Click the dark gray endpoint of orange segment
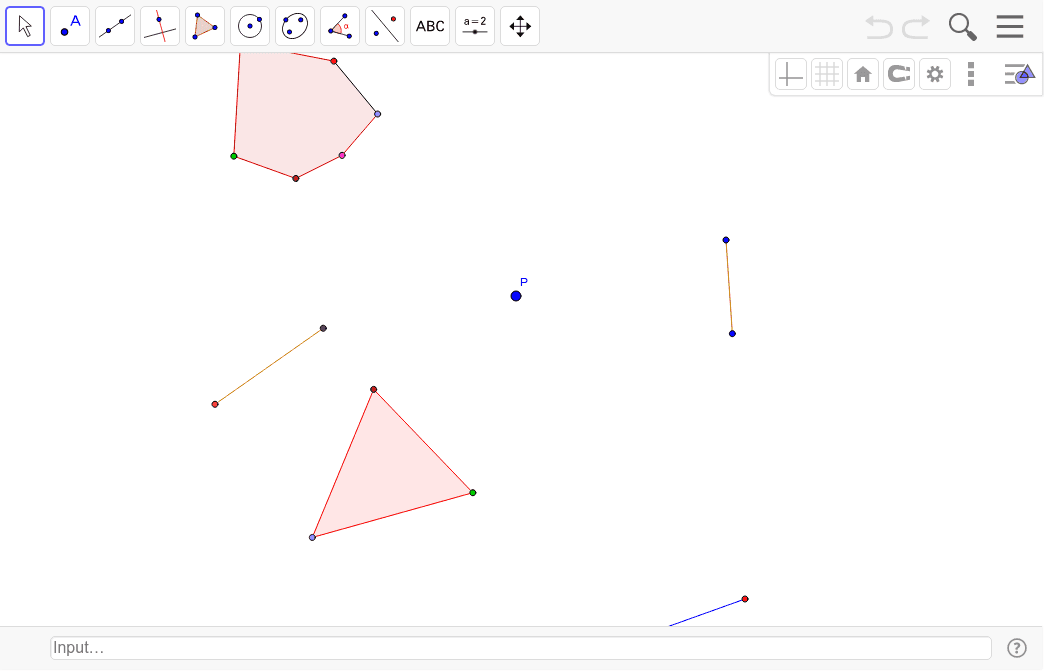 [324, 328]
